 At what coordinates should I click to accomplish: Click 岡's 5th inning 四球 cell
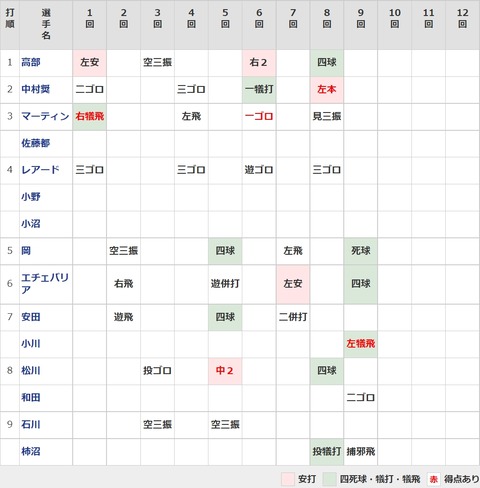(x=225, y=251)
